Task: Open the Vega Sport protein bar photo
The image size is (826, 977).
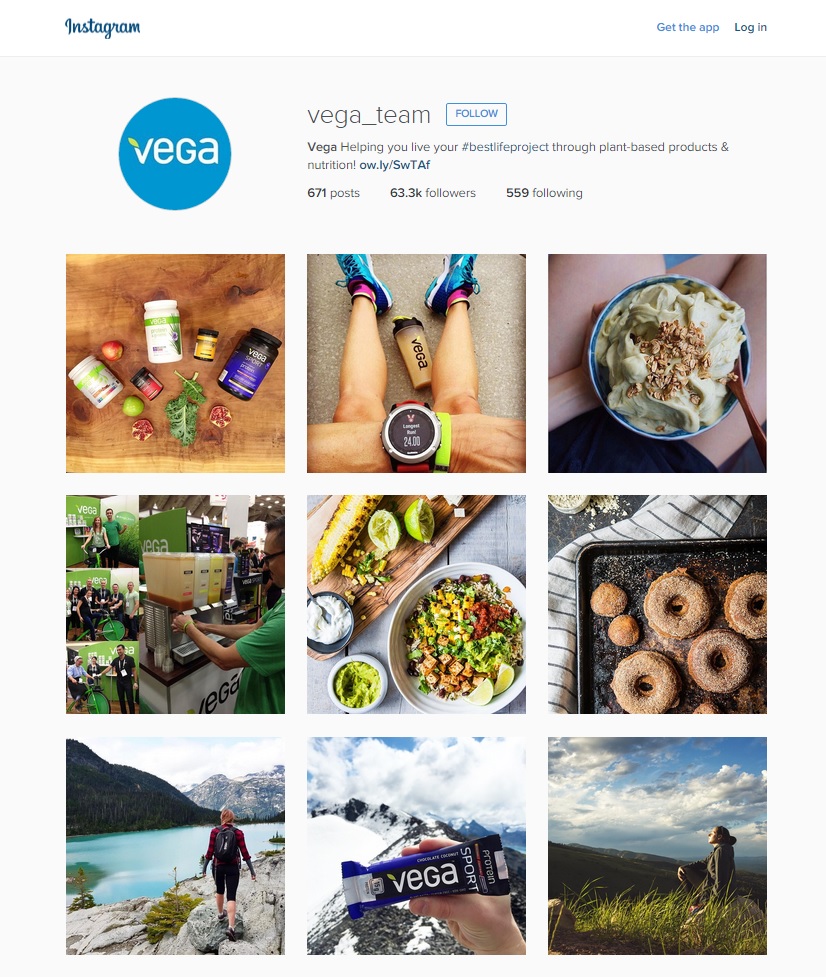Action: [x=416, y=846]
